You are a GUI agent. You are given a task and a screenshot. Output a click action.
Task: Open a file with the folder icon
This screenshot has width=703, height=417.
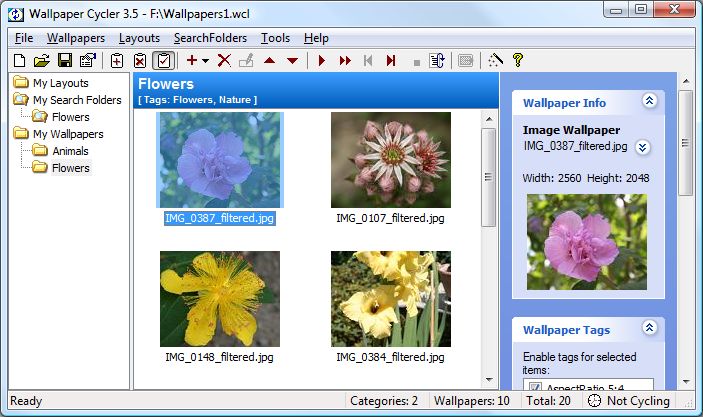point(41,61)
